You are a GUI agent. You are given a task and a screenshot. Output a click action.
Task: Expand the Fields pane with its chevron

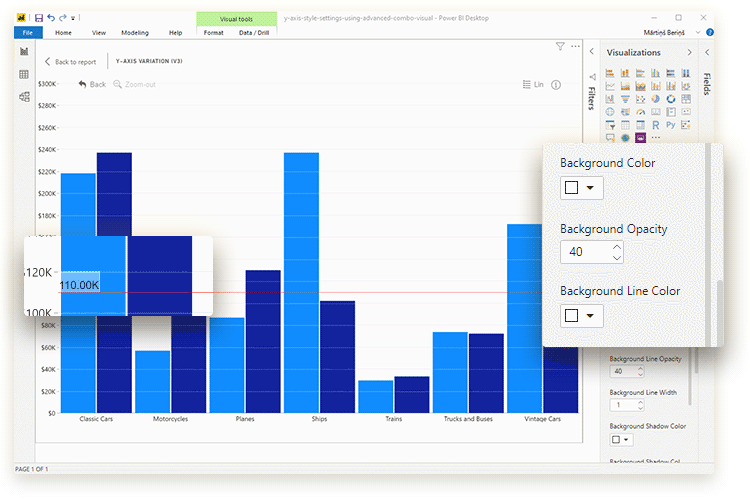pos(707,52)
